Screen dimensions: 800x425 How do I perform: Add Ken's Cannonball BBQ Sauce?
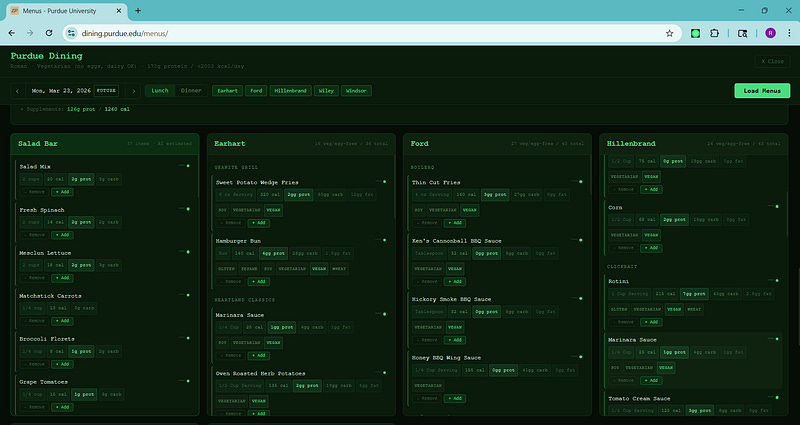pos(455,281)
